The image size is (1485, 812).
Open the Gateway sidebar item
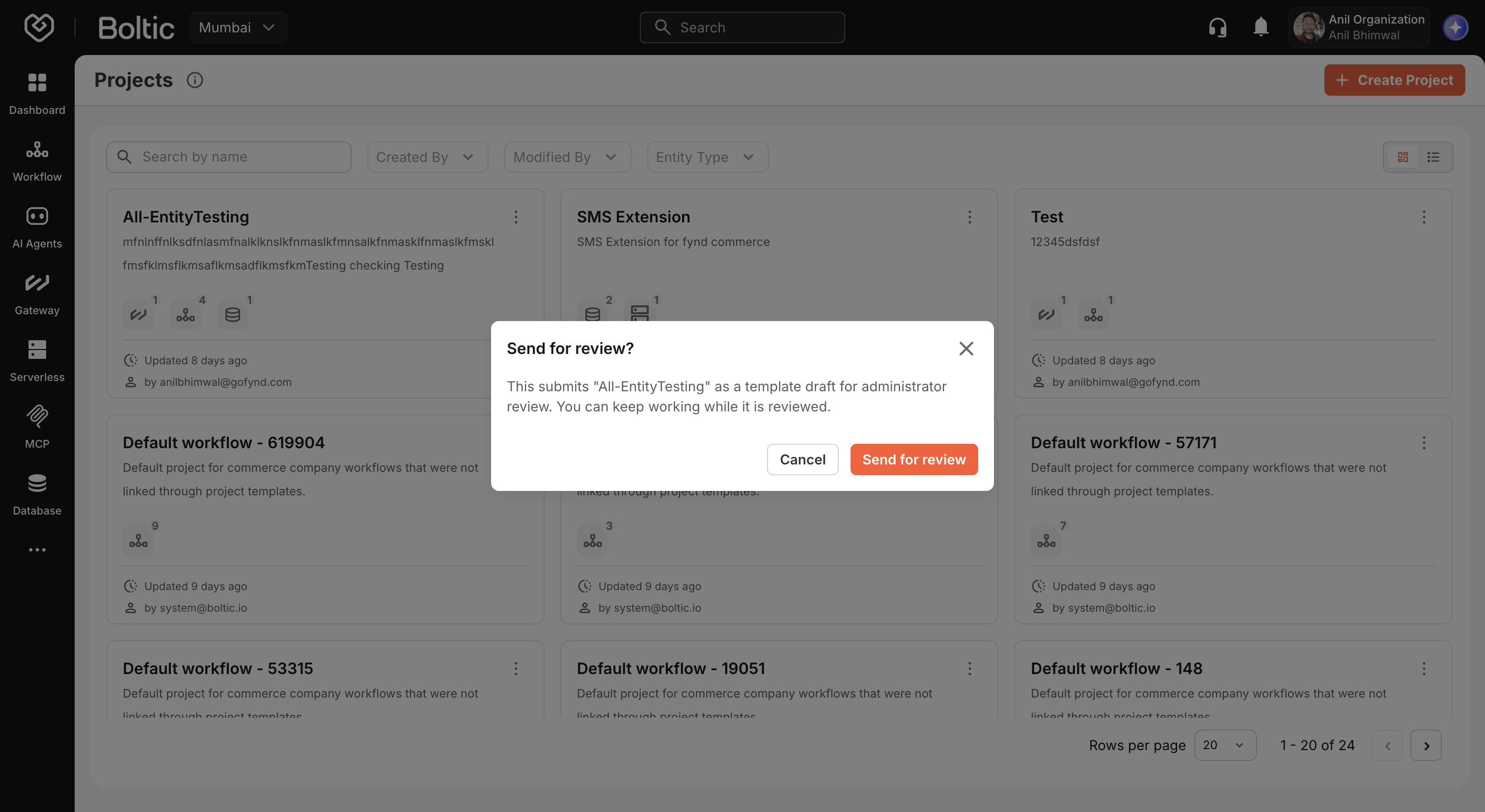[x=37, y=295]
